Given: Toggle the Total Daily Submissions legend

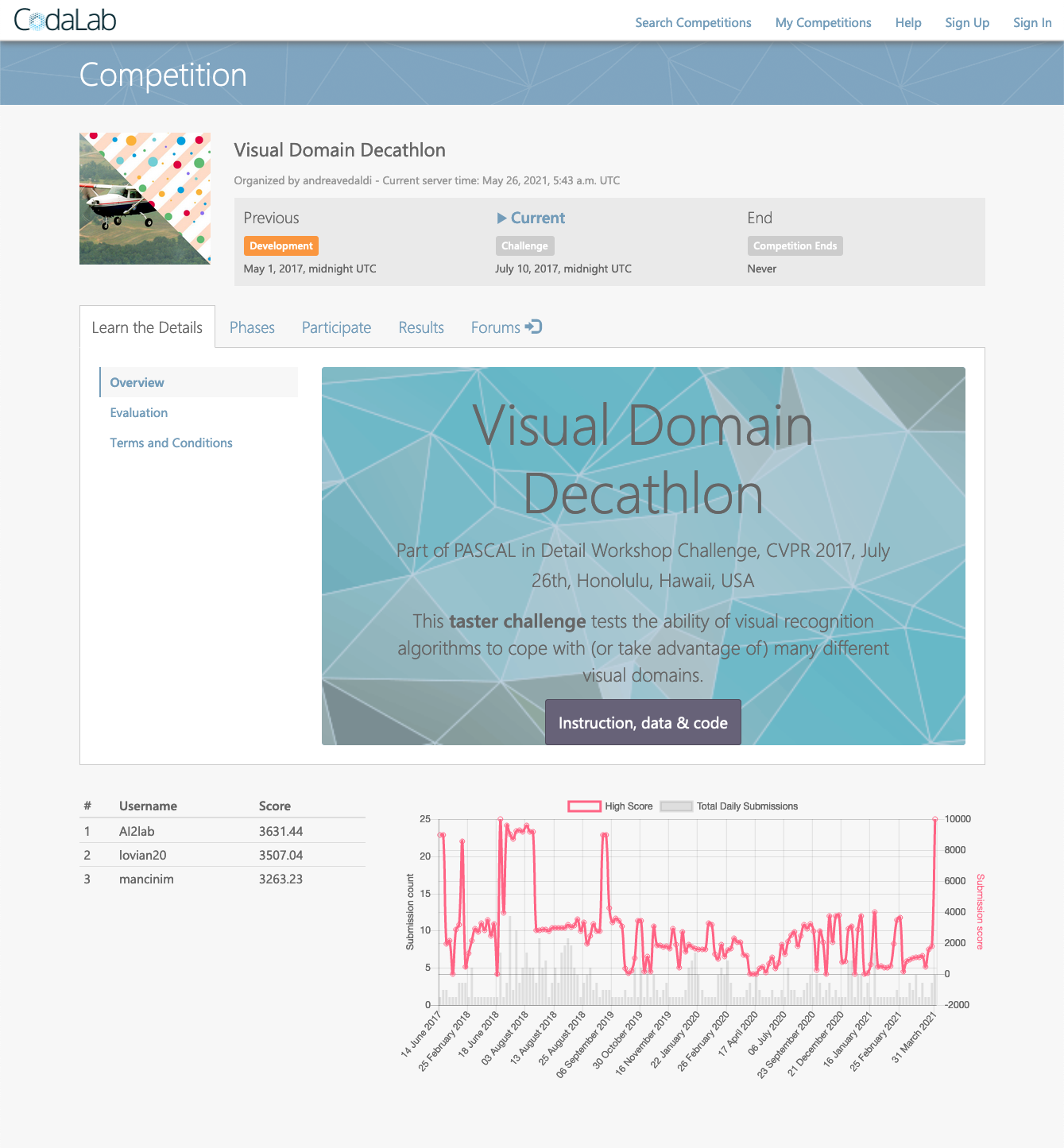Looking at the screenshot, I should [x=676, y=806].
